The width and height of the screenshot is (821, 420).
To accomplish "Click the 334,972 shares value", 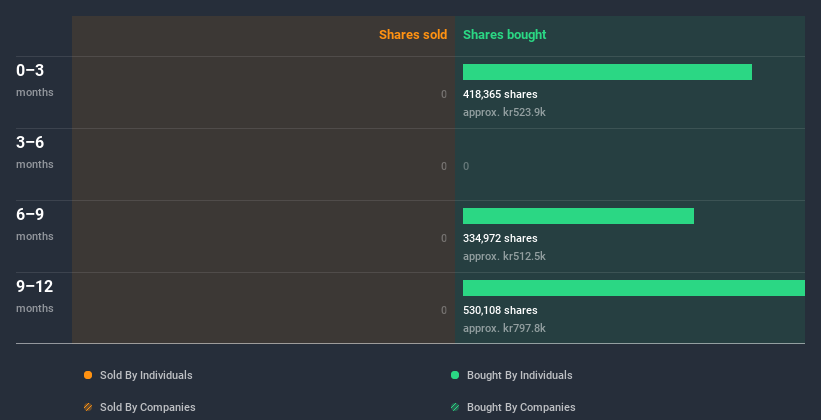I will (x=500, y=238).
